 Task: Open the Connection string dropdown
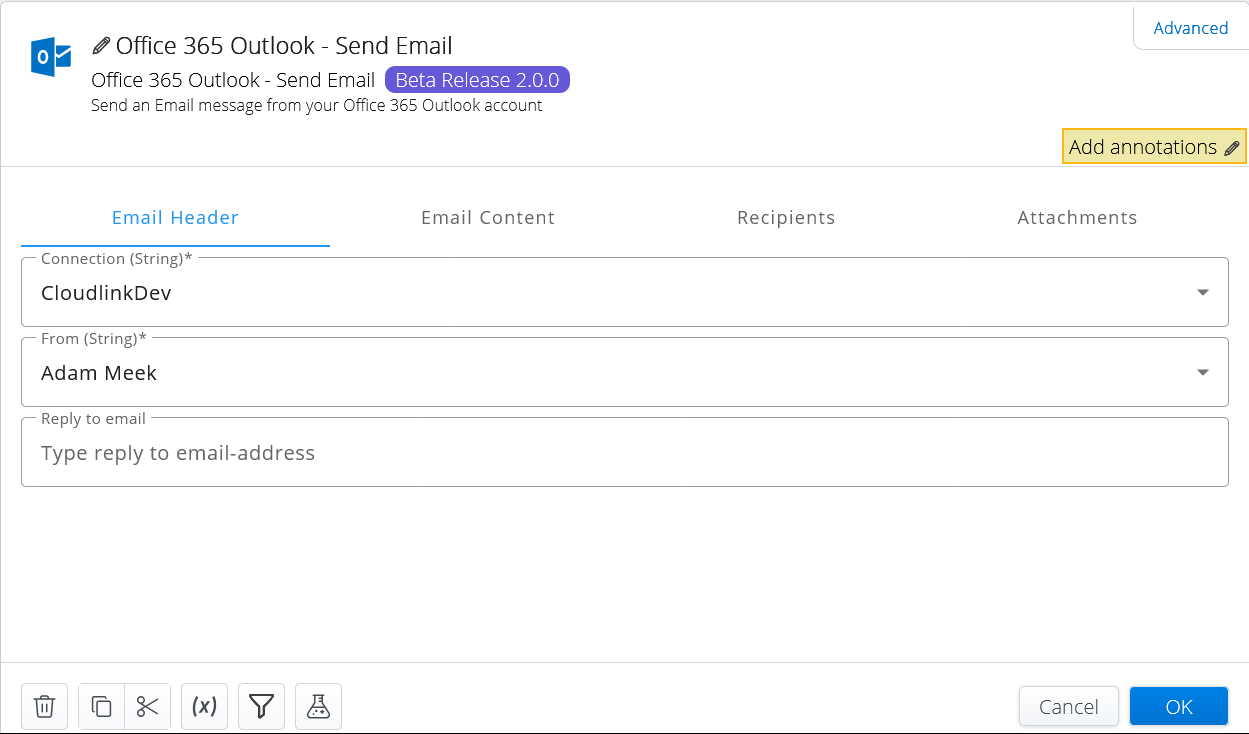tap(1203, 291)
